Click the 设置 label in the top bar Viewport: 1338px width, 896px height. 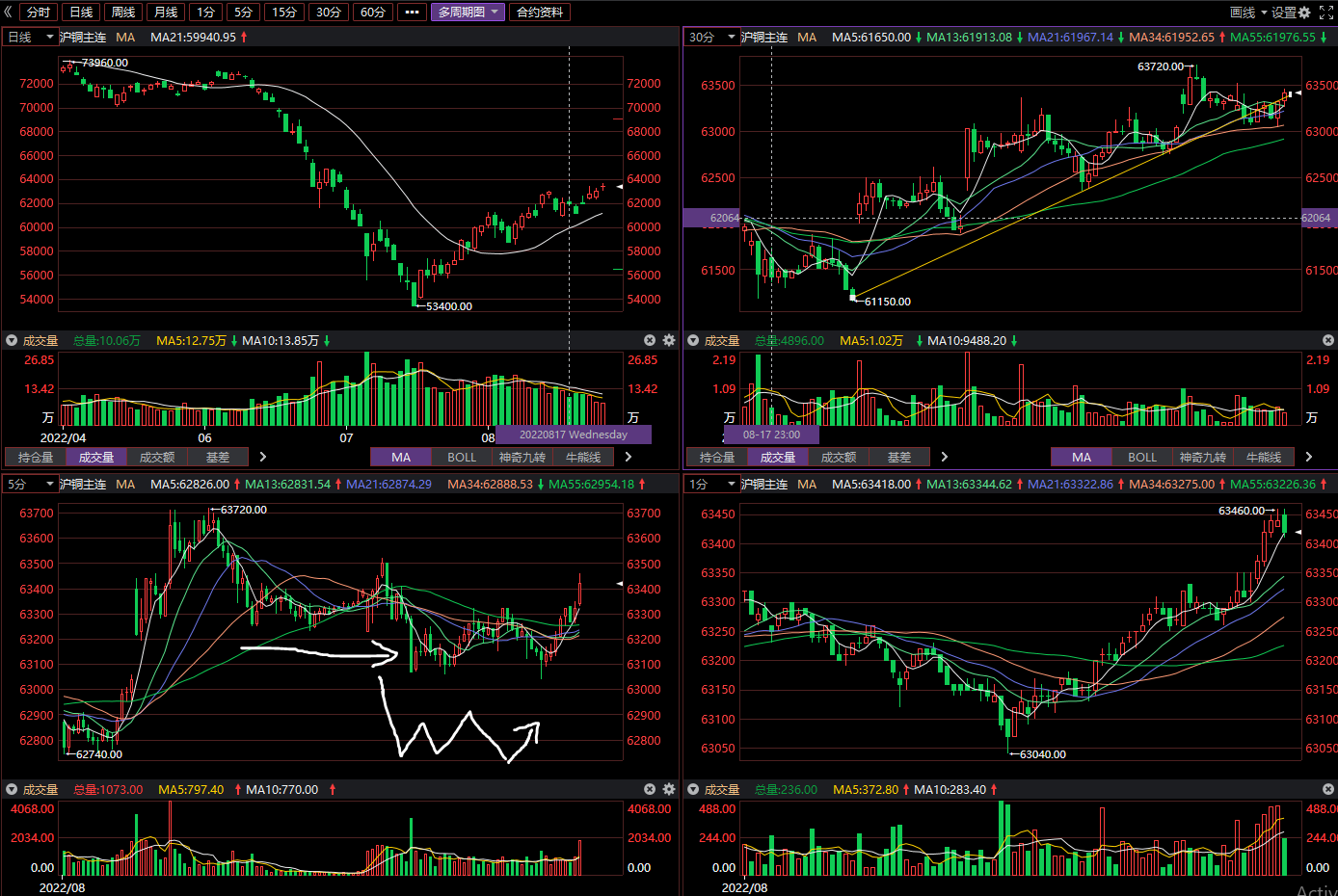point(1284,13)
